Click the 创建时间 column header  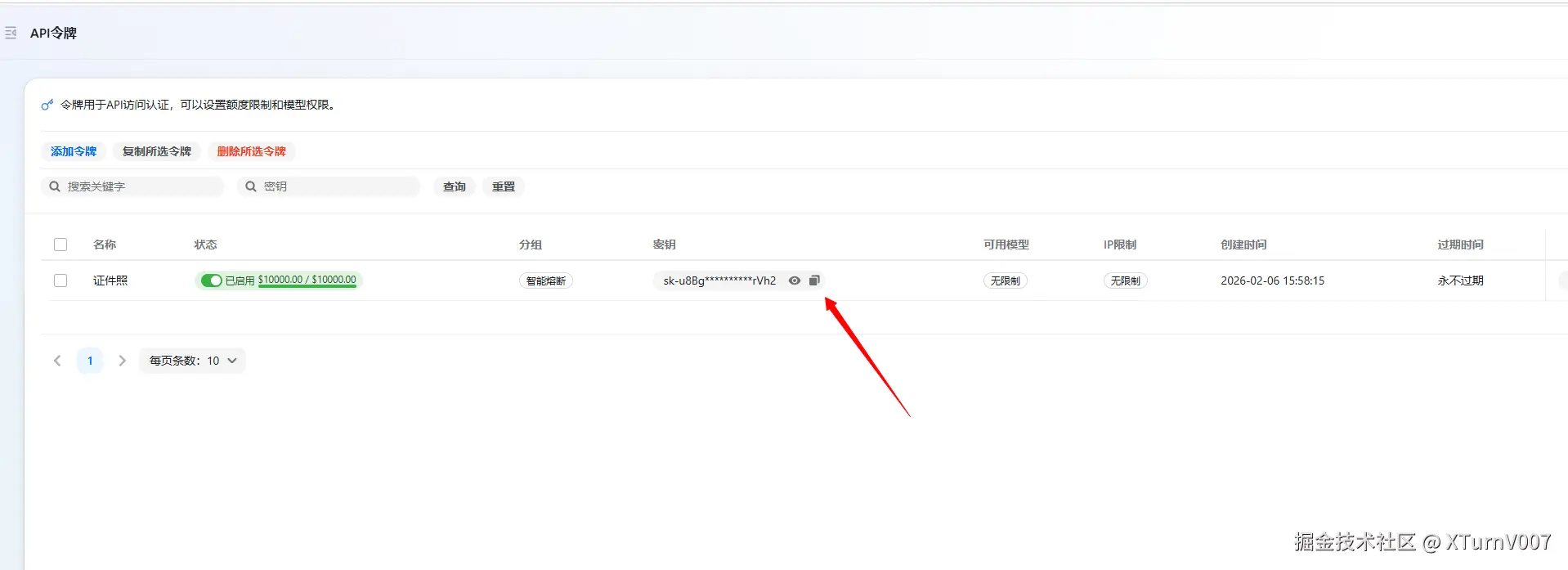coord(1243,245)
